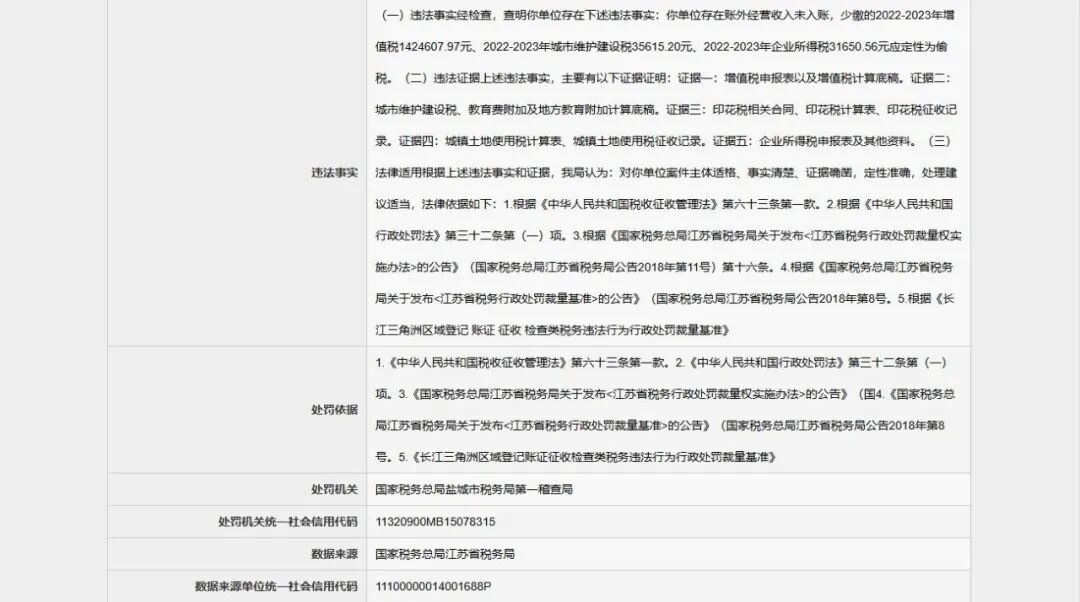Select the 数据来源单位统一社会信用代码 label

coord(276,586)
